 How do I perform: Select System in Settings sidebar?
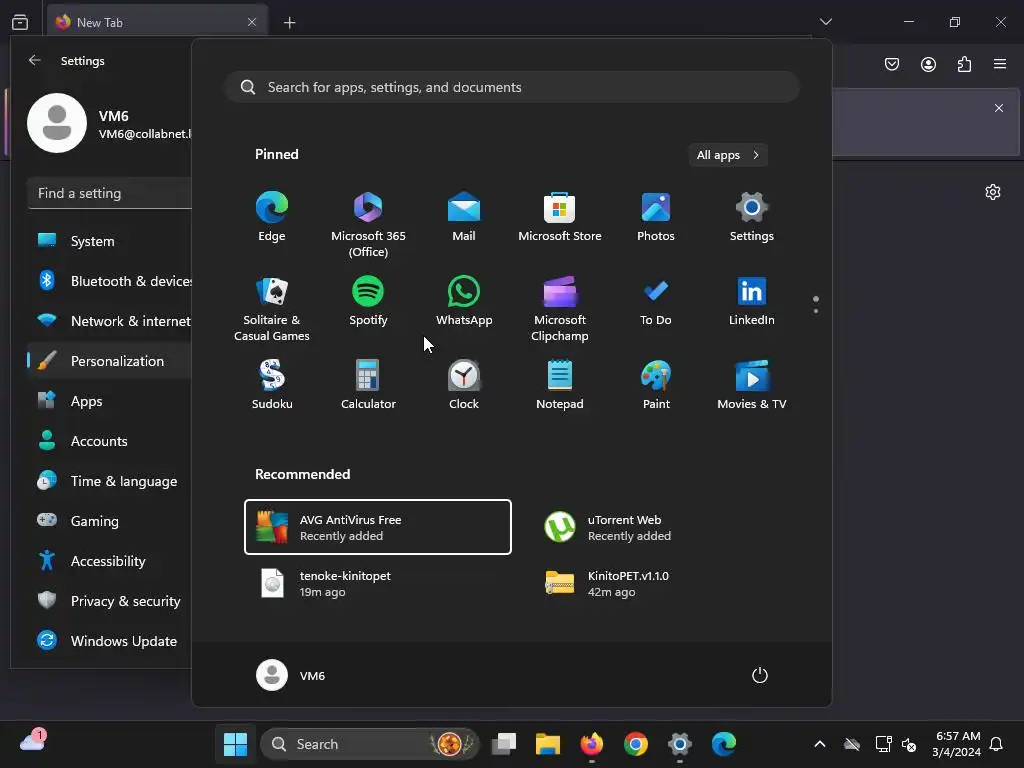[110, 241]
